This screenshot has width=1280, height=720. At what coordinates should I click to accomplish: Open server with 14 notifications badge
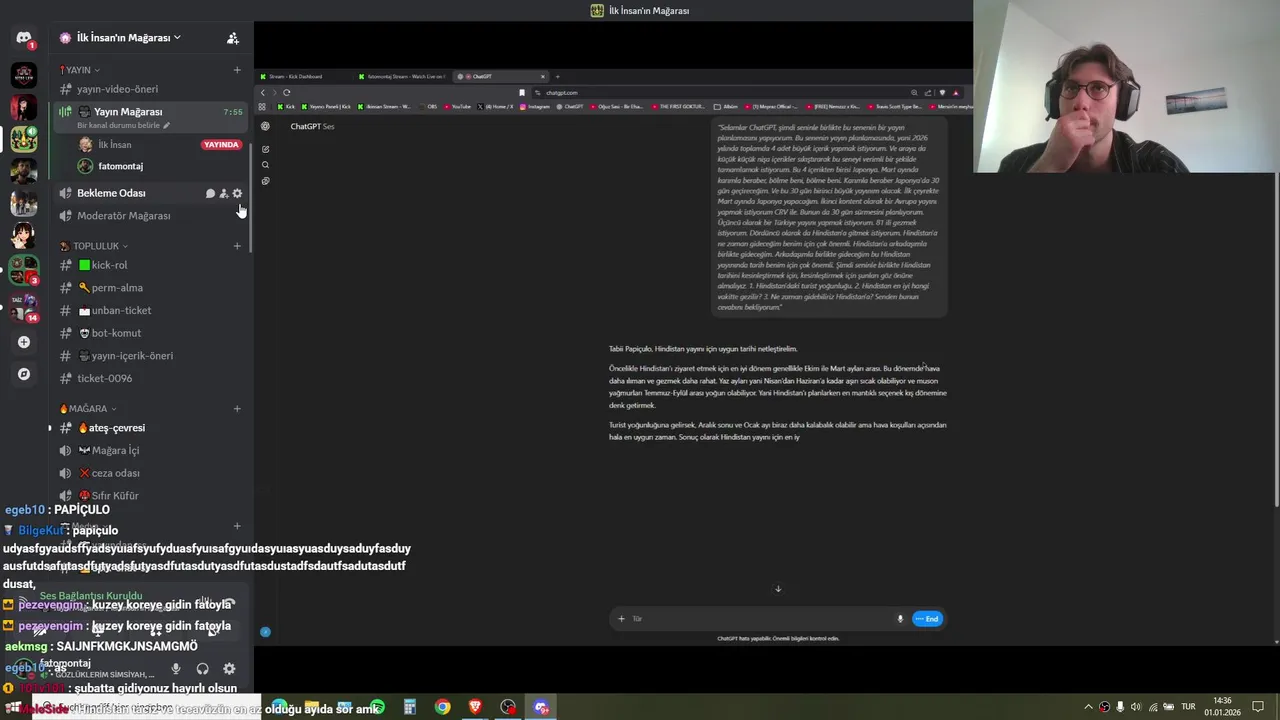(24, 308)
